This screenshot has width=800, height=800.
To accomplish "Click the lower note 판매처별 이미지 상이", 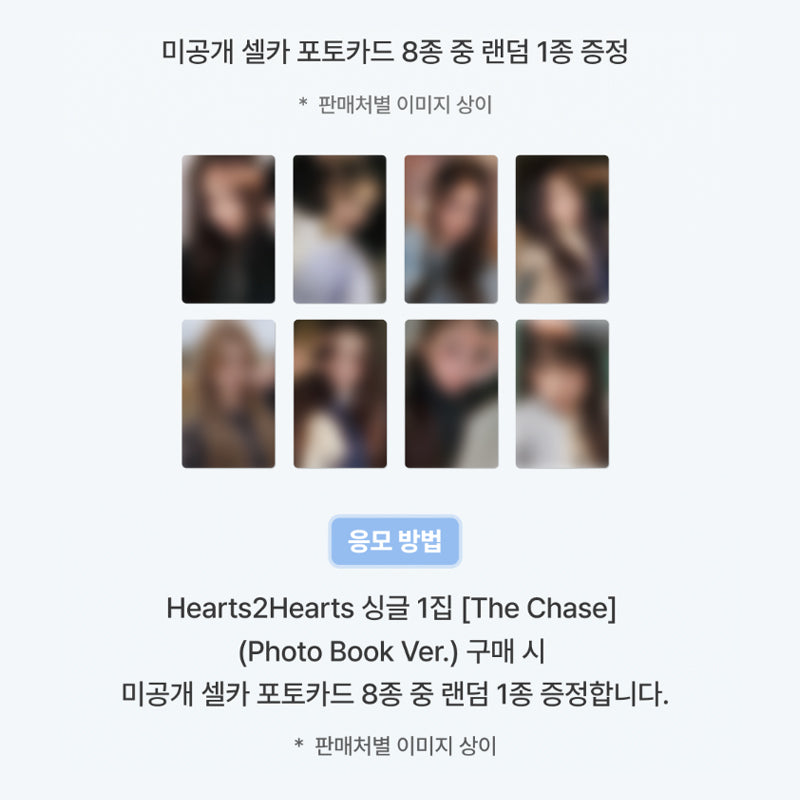I will click(x=405, y=746).
